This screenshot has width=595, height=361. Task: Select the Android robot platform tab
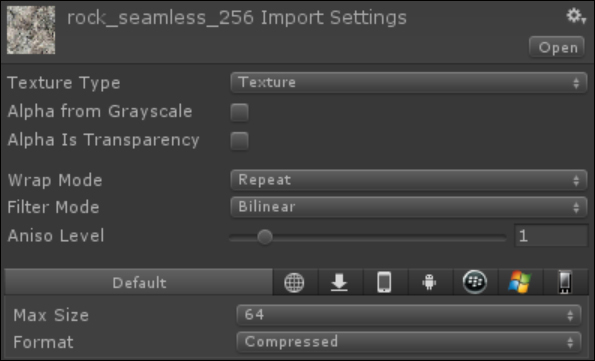(x=430, y=282)
